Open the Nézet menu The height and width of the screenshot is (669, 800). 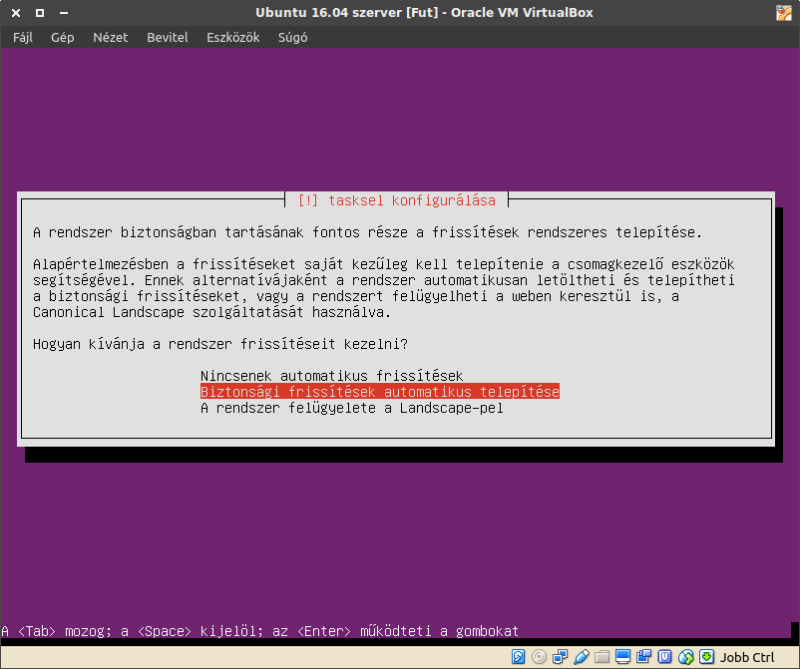point(110,37)
